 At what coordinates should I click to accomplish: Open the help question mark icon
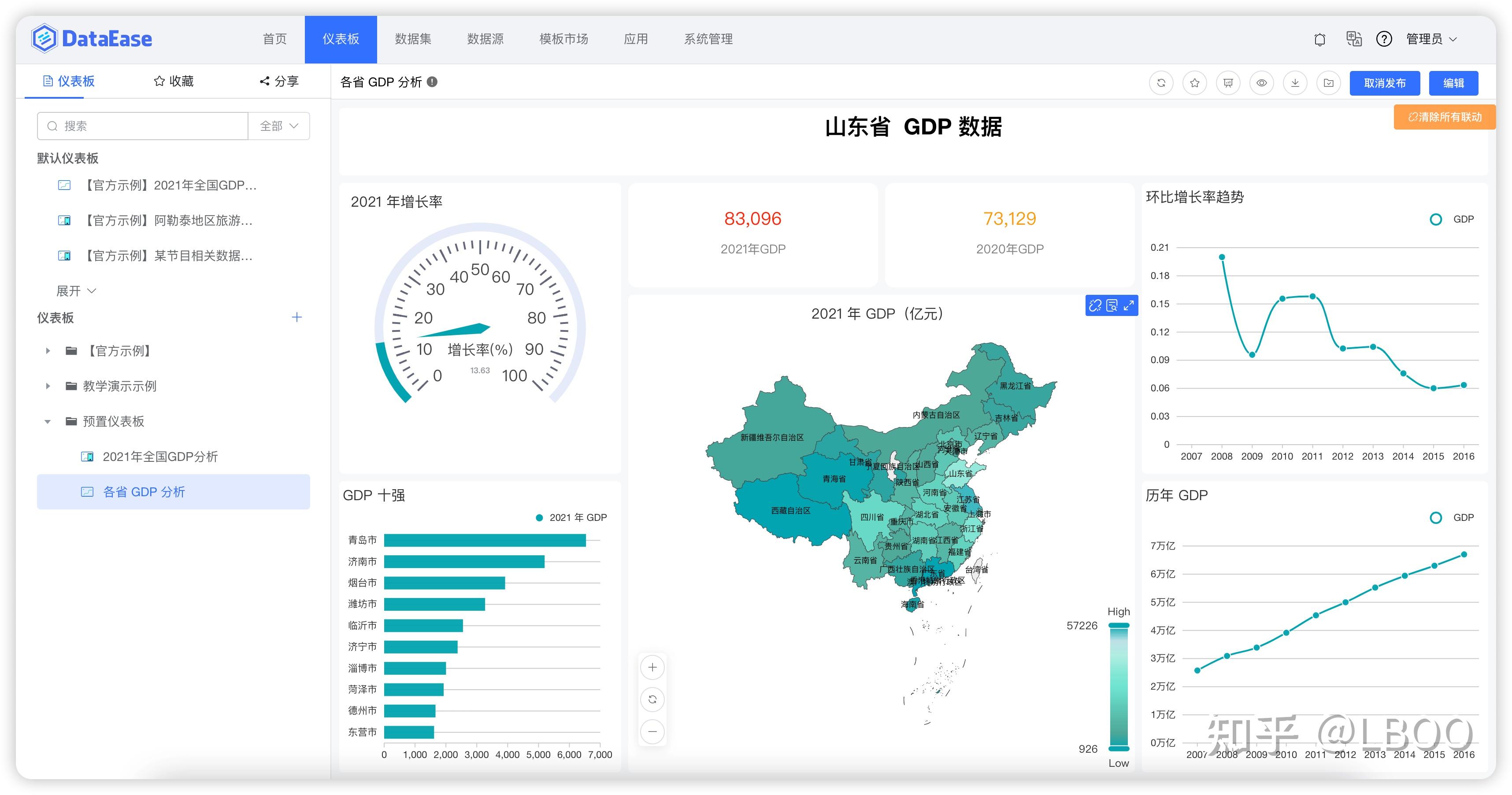(1384, 39)
